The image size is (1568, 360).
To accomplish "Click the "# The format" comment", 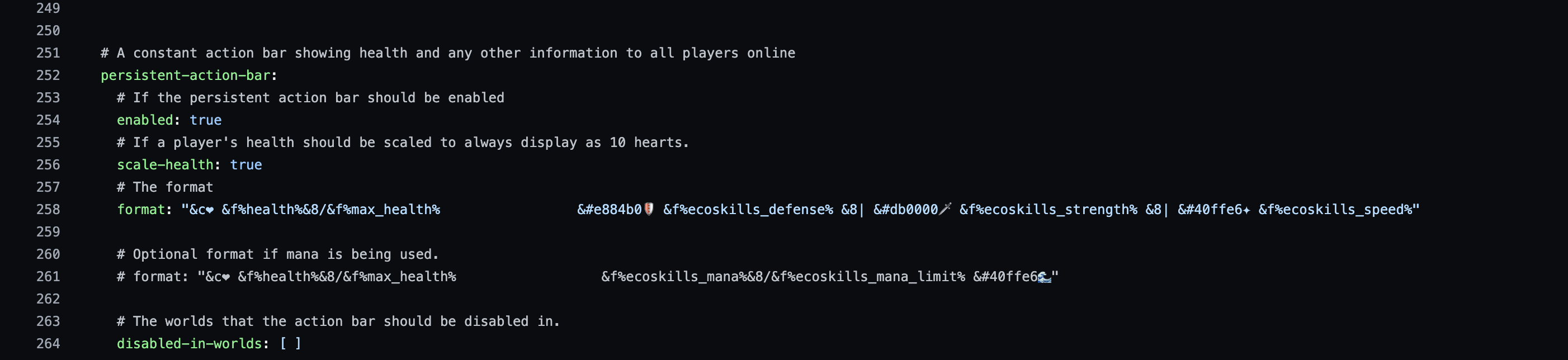I will coord(165,187).
